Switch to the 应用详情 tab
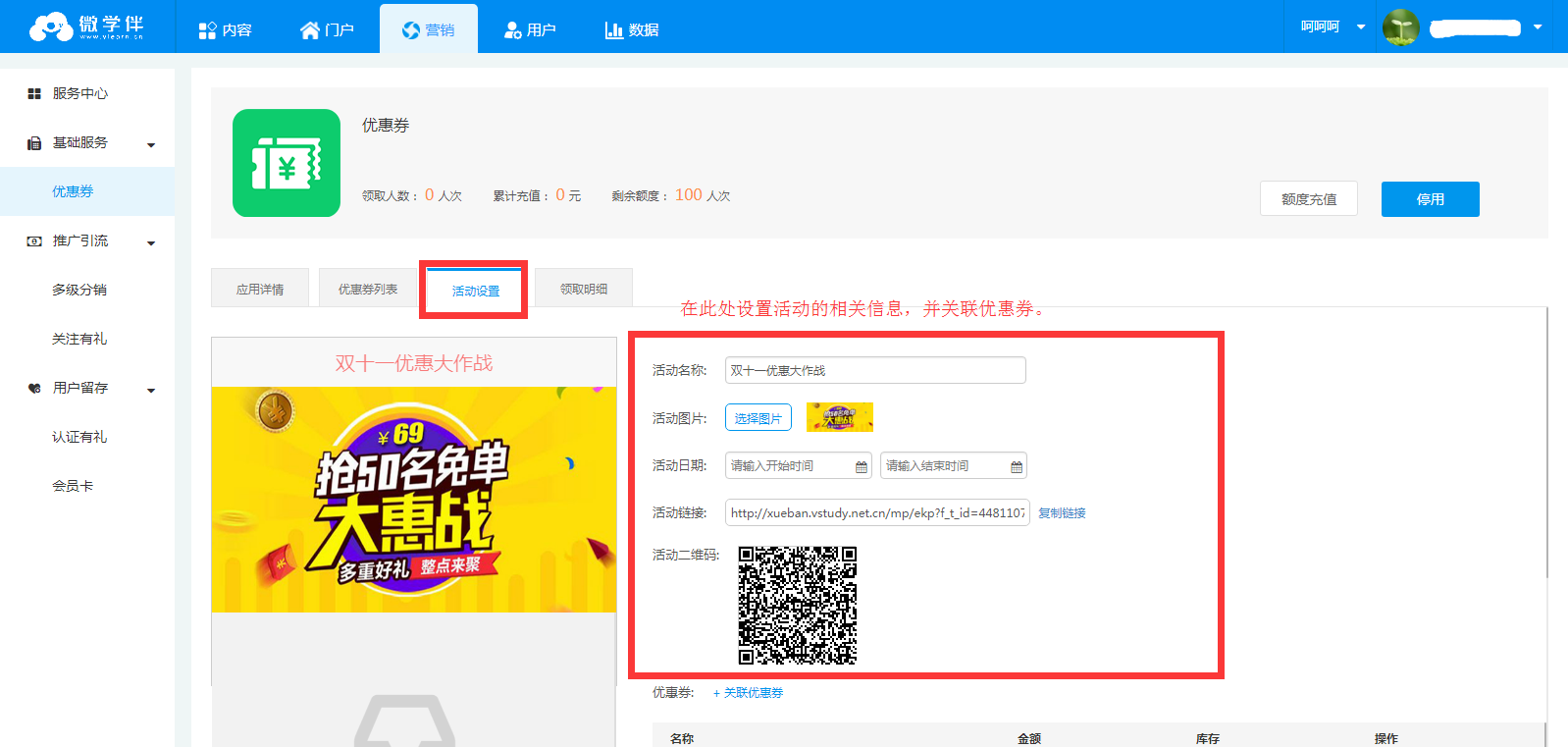Viewport: 1568px width, 747px height. pos(260,289)
